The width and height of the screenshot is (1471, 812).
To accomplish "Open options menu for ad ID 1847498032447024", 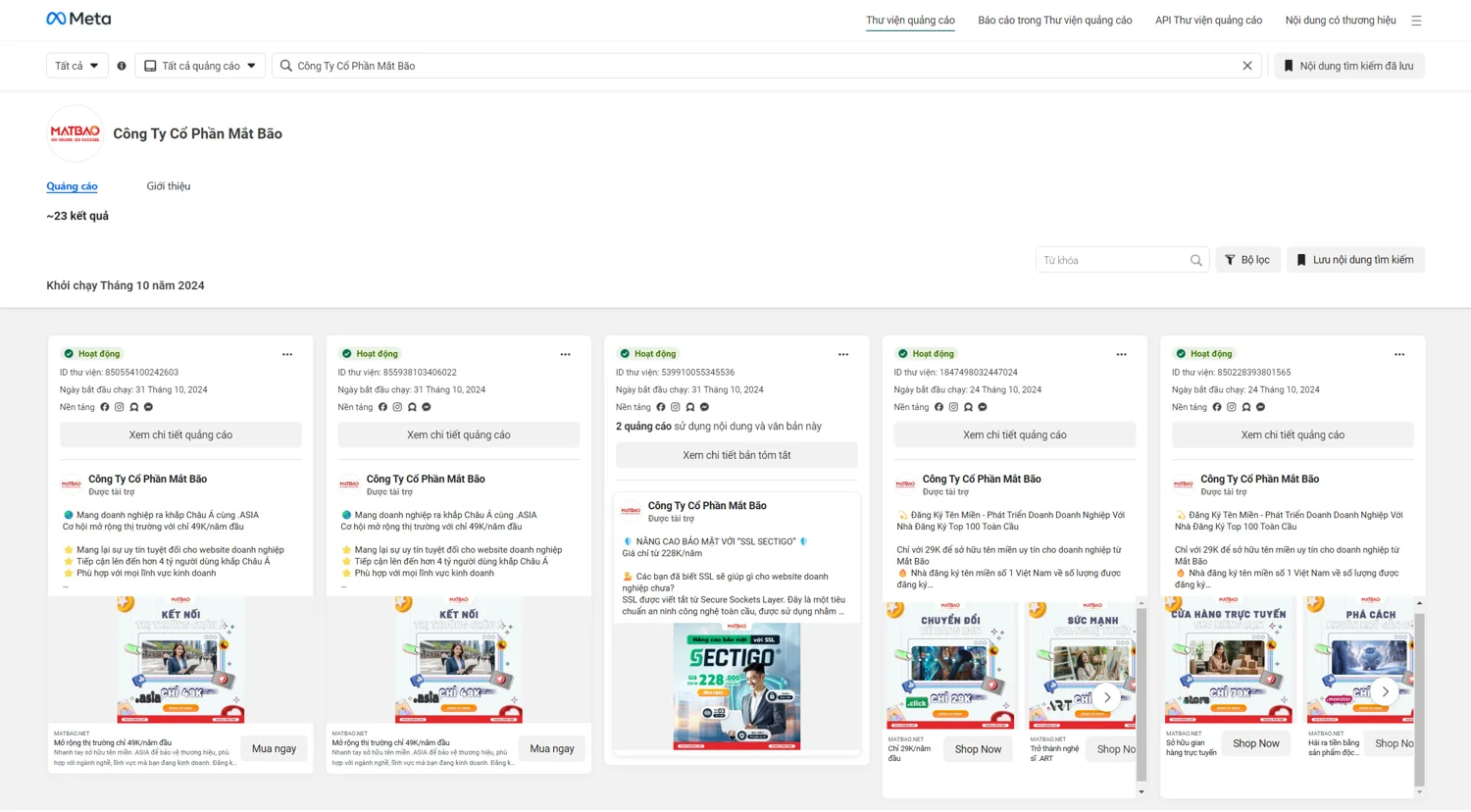I will [1121, 354].
